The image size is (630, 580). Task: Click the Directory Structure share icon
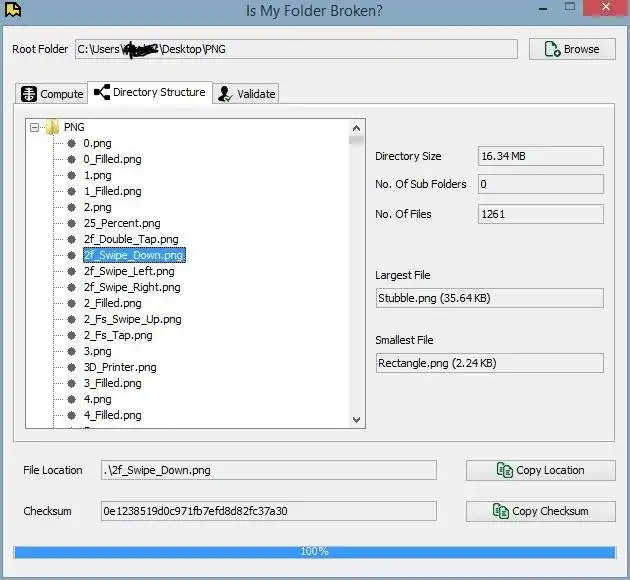[x=102, y=92]
